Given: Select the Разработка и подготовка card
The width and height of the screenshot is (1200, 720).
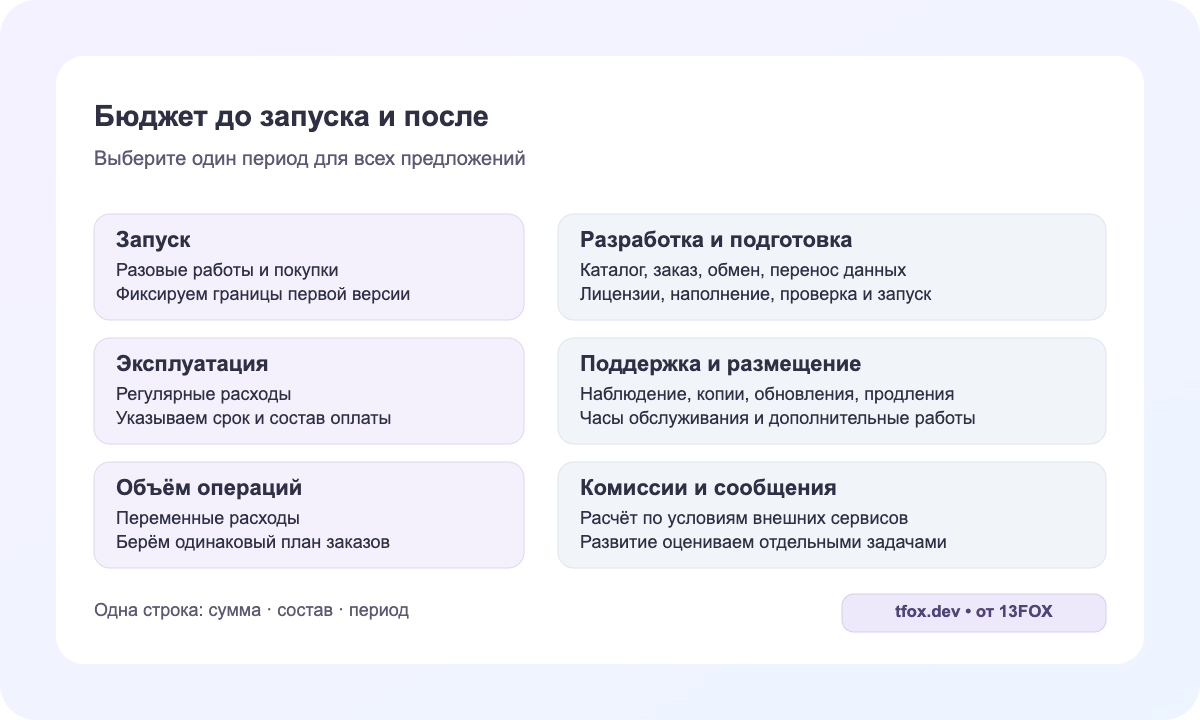Looking at the screenshot, I should coord(832,267).
